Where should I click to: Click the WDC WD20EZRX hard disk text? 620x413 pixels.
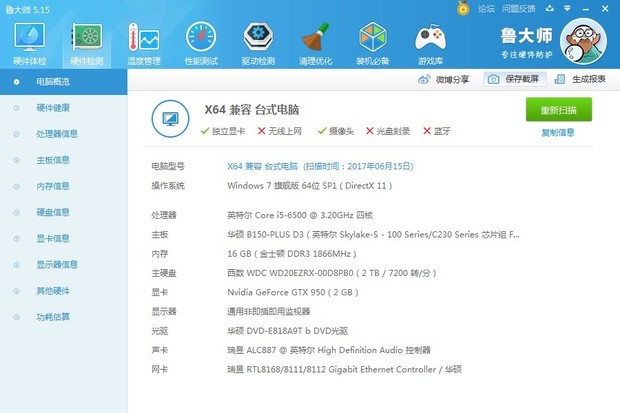click(x=332, y=273)
